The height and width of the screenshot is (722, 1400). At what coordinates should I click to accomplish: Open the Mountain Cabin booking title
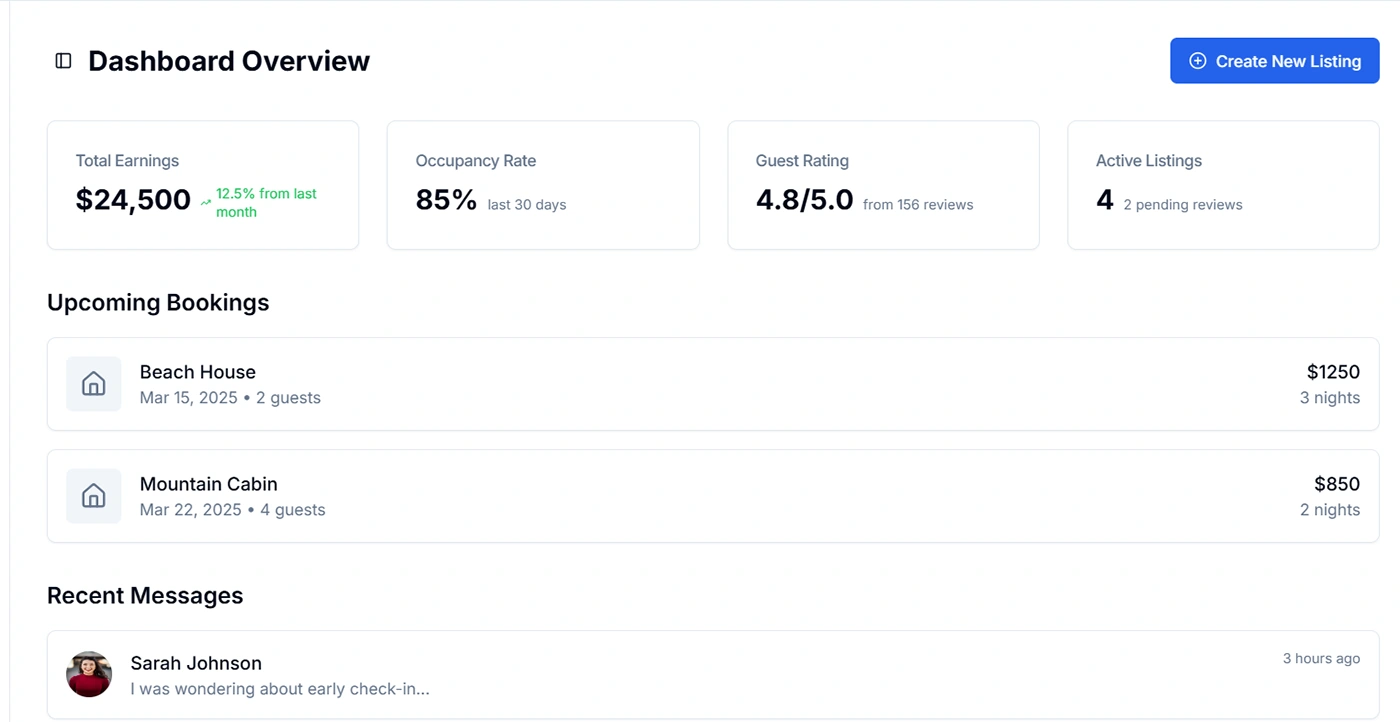(x=209, y=484)
